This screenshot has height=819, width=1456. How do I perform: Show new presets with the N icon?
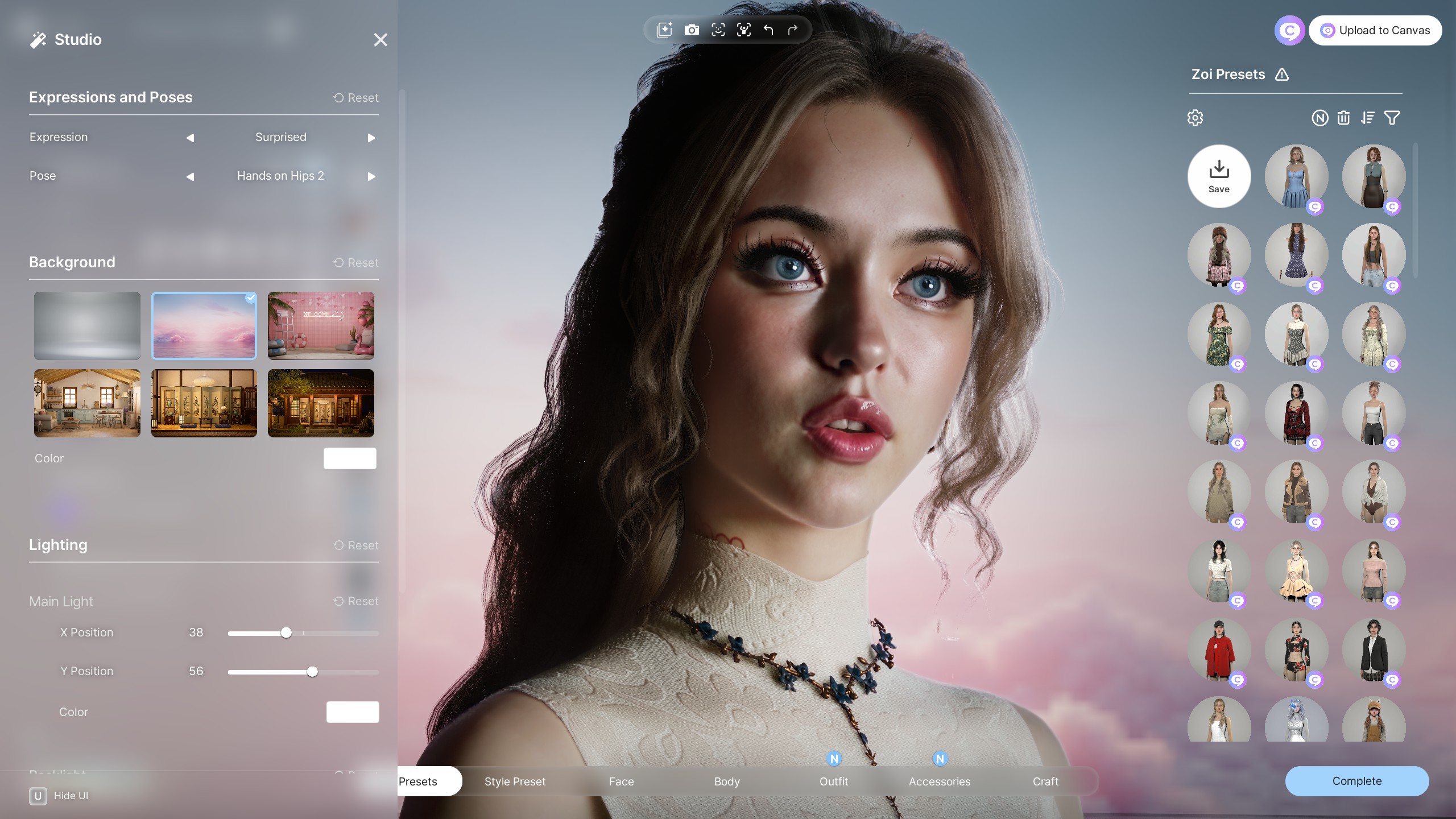point(1320,118)
